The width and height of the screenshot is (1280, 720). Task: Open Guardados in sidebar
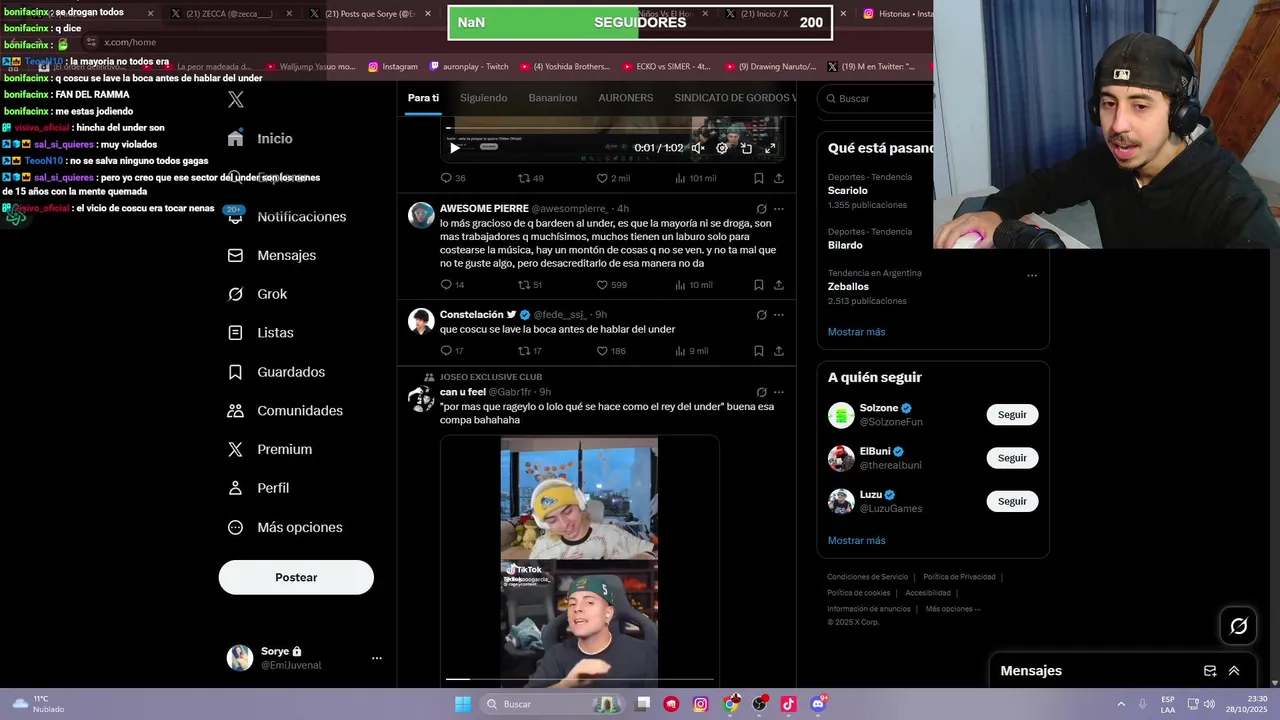276,372
